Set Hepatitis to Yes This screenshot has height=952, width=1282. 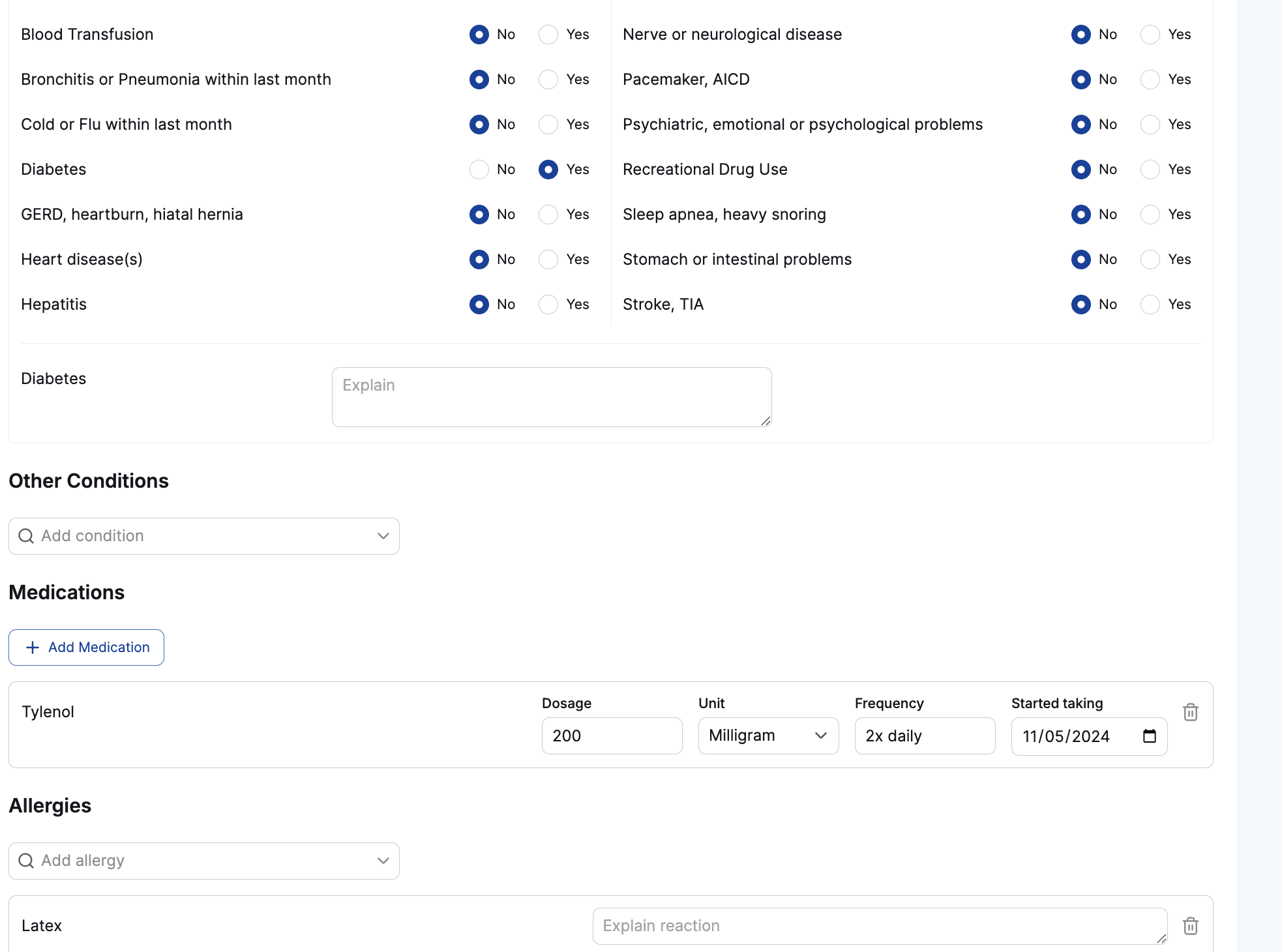point(548,305)
